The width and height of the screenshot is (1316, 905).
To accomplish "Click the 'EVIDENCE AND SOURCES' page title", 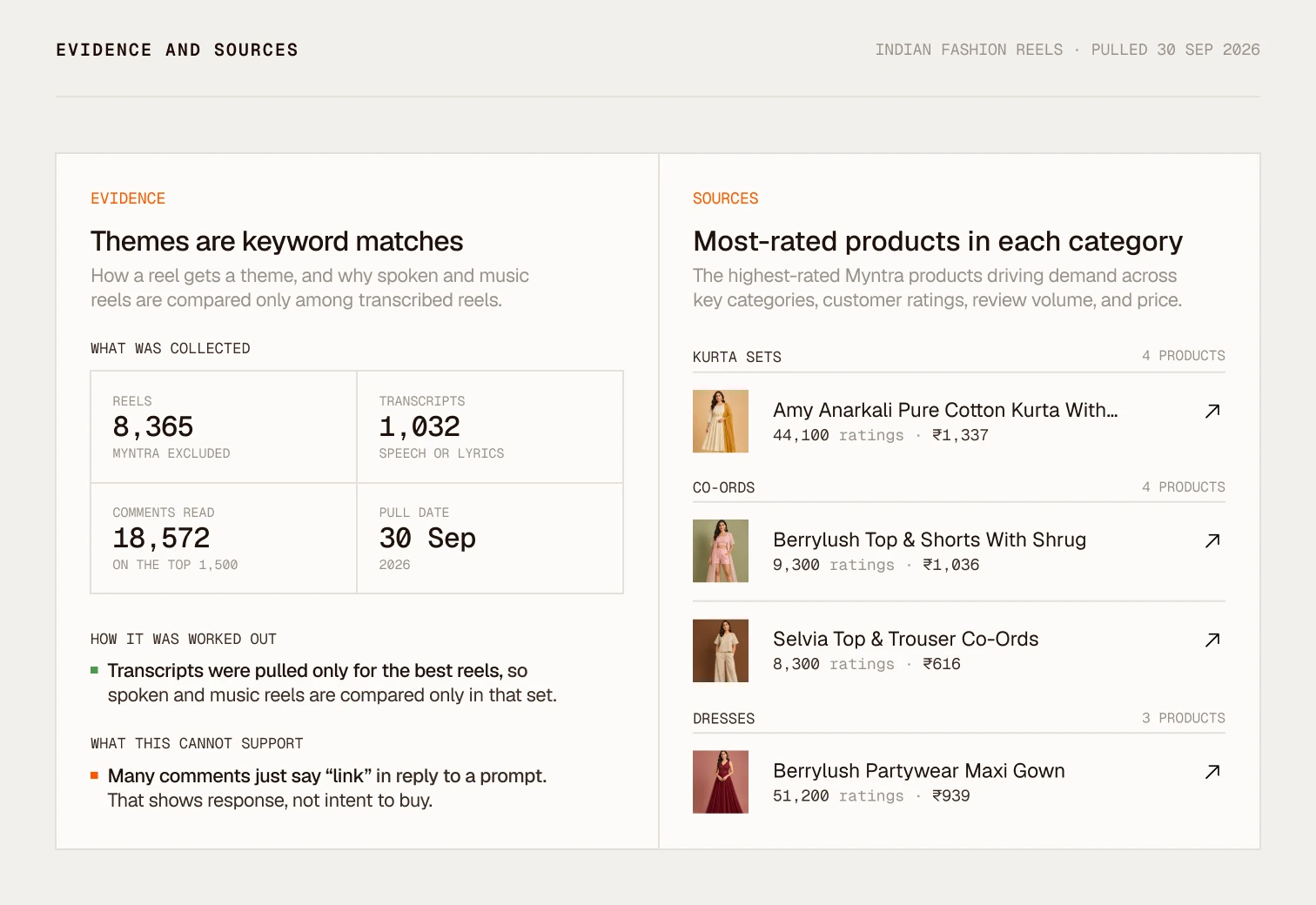I will [177, 50].
